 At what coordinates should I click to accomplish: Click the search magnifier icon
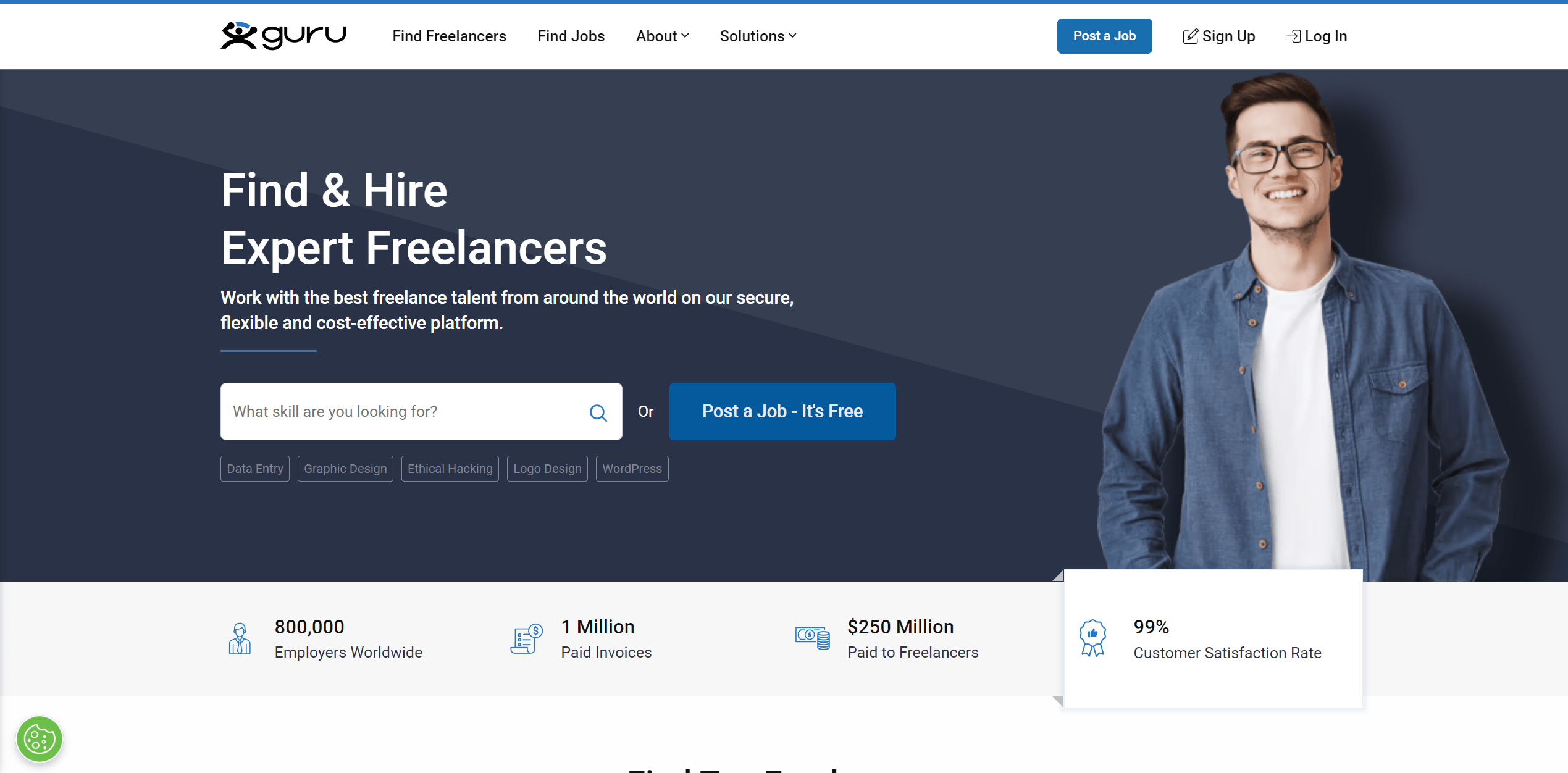click(x=598, y=412)
